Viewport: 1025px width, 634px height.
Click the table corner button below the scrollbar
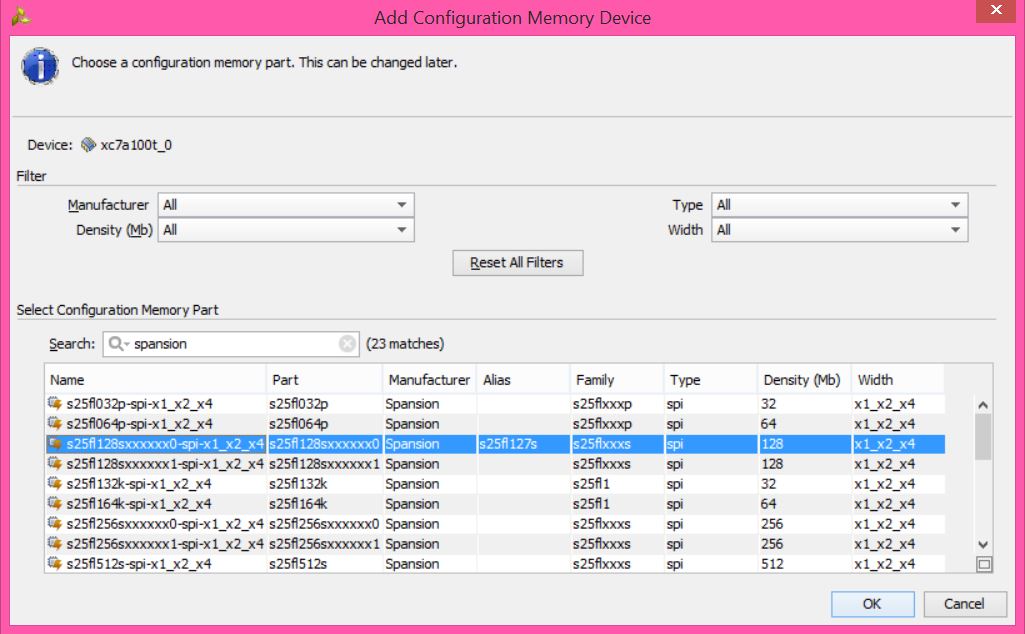pyautogui.click(x=984, y=564)
